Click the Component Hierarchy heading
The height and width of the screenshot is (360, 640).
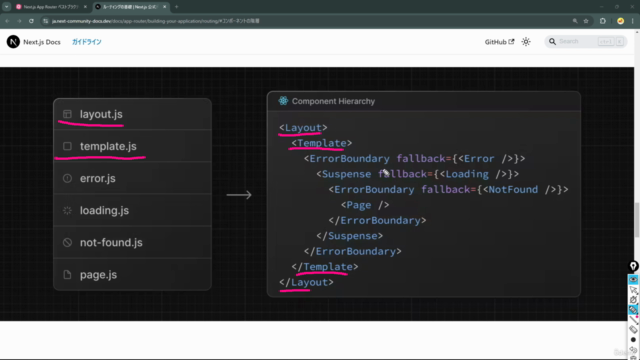click(333, 101)
